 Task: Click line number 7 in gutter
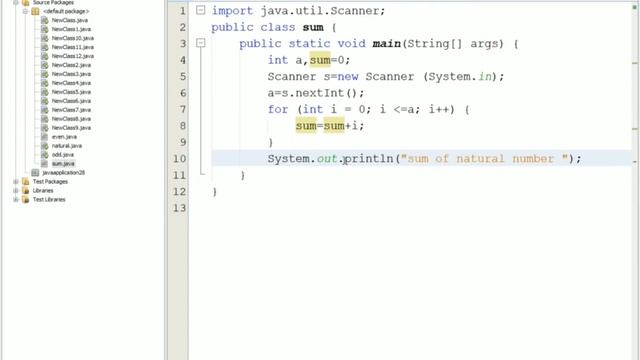pos(183,109)
